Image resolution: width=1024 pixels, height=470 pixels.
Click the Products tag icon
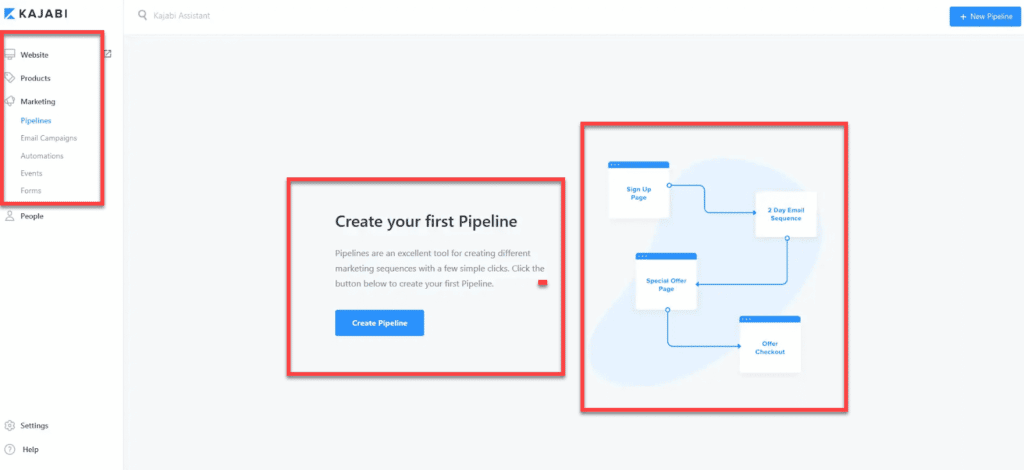[10, 78]
